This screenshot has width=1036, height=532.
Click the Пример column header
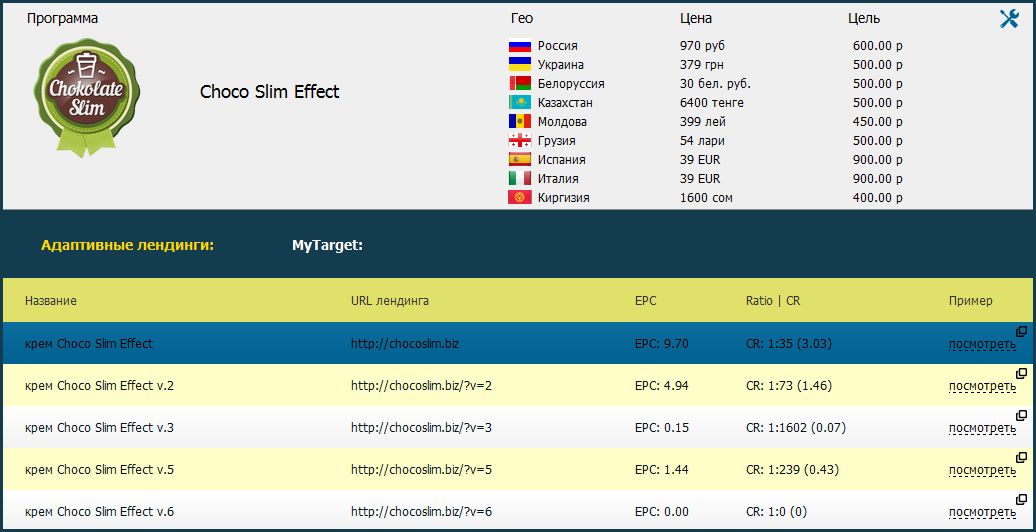pyautogui.click(x=971, y=301)
